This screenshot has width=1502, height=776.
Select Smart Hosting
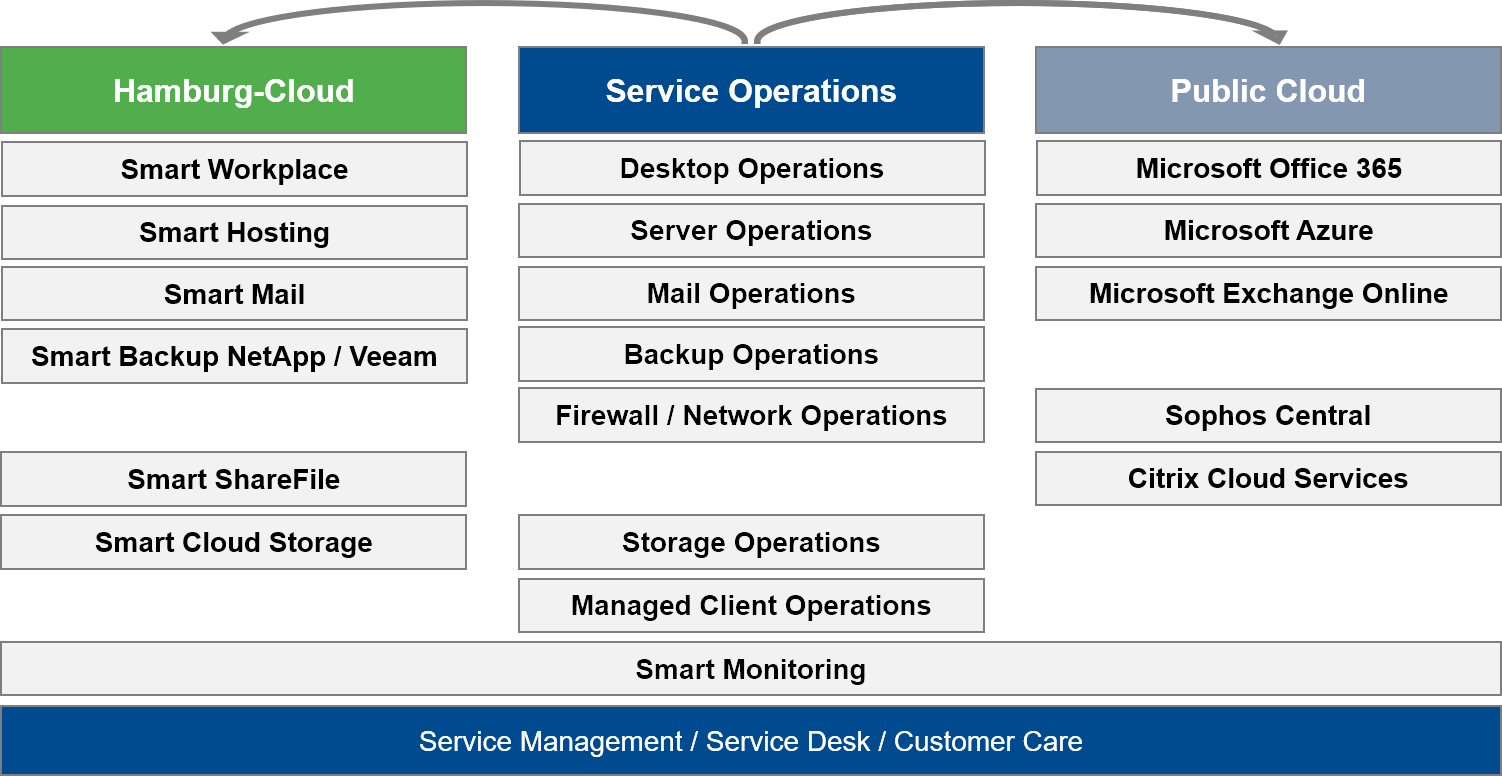click(x=234, y=232)
